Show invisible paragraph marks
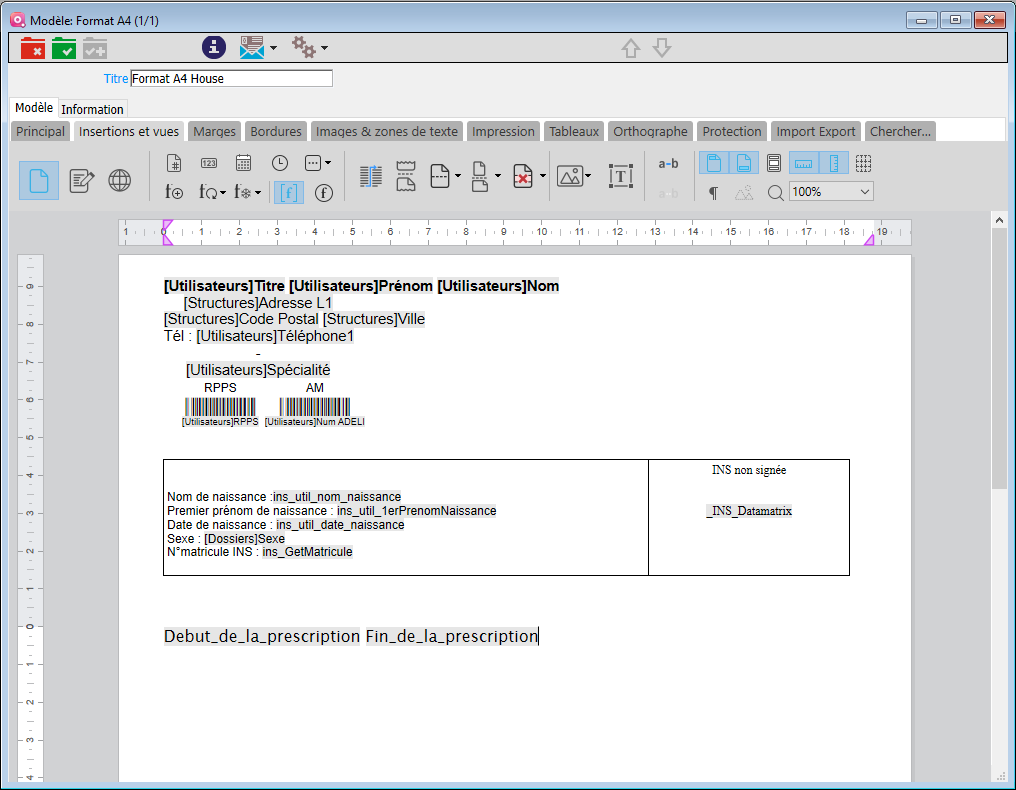Image resolution: width=1016 pixels, height=790 pixels. coord(713,193)
